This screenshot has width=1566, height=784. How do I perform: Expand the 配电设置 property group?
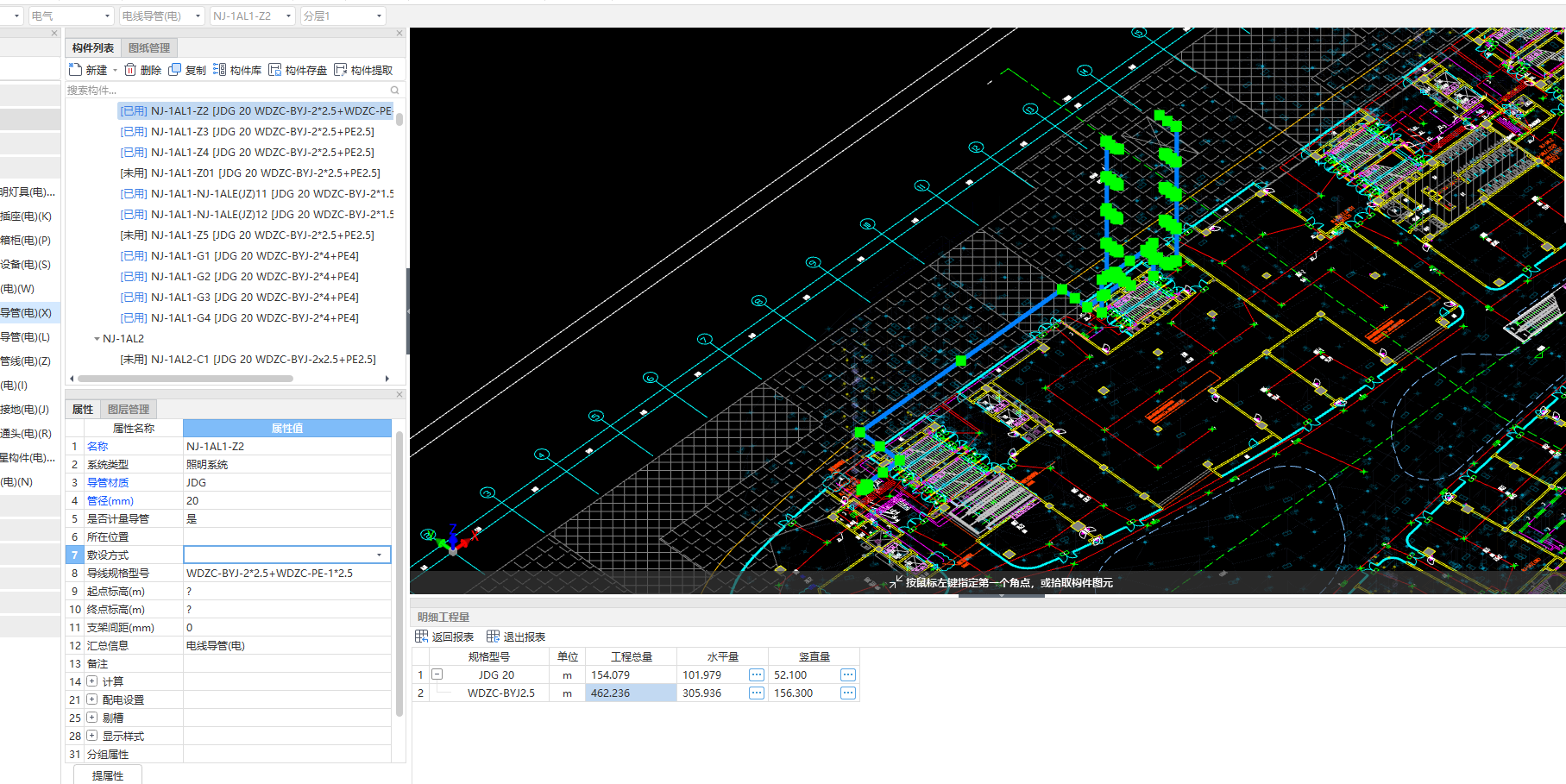tap(91, 699)
